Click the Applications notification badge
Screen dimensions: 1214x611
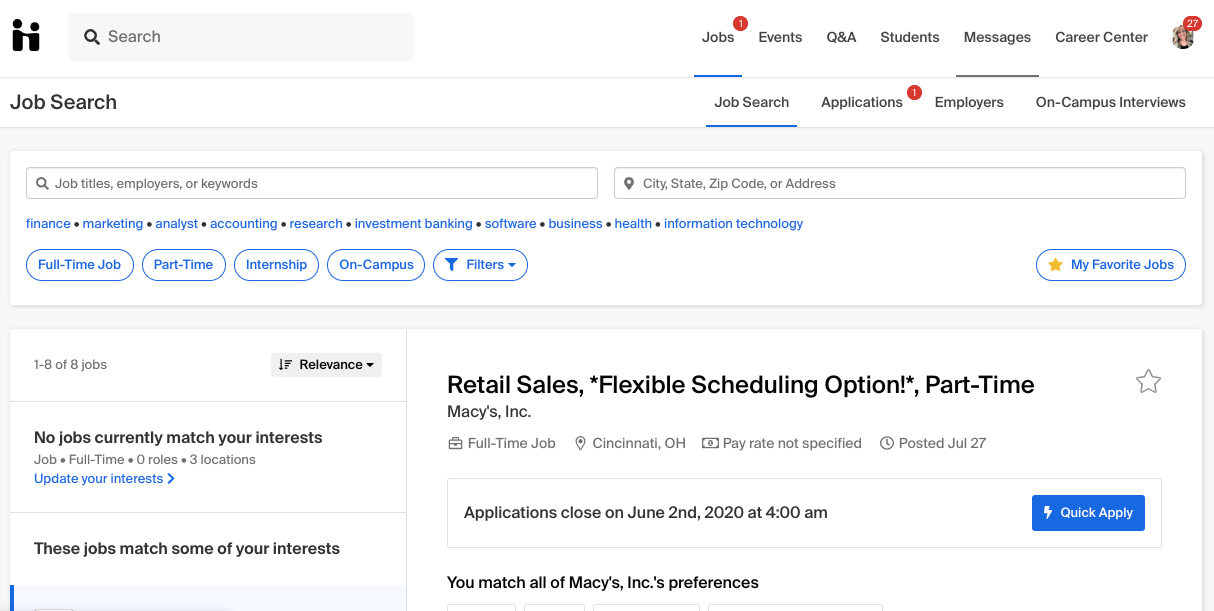pyautogui.click(x=914, y=93)
